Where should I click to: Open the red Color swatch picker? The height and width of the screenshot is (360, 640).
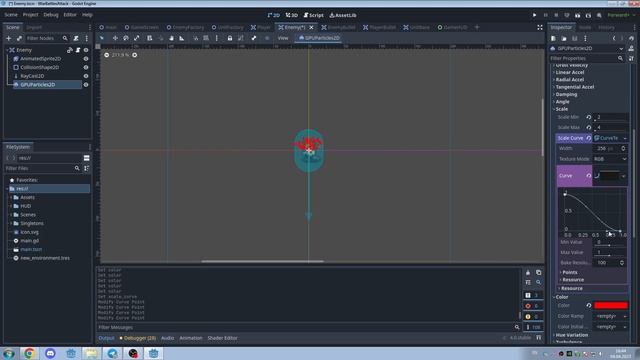611,305
